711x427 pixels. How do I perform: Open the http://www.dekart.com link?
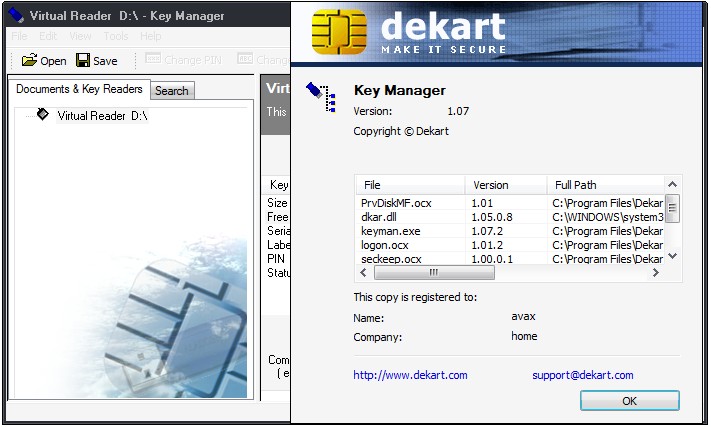(x=410, y=375)
